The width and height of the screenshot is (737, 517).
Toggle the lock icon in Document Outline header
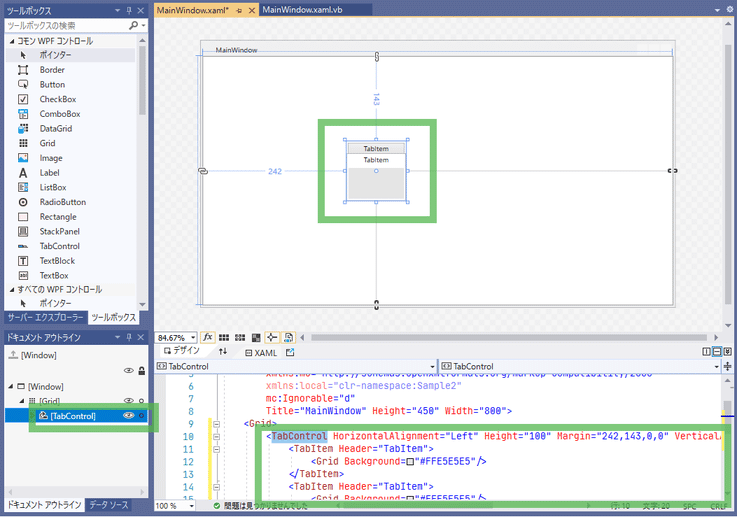143,371
